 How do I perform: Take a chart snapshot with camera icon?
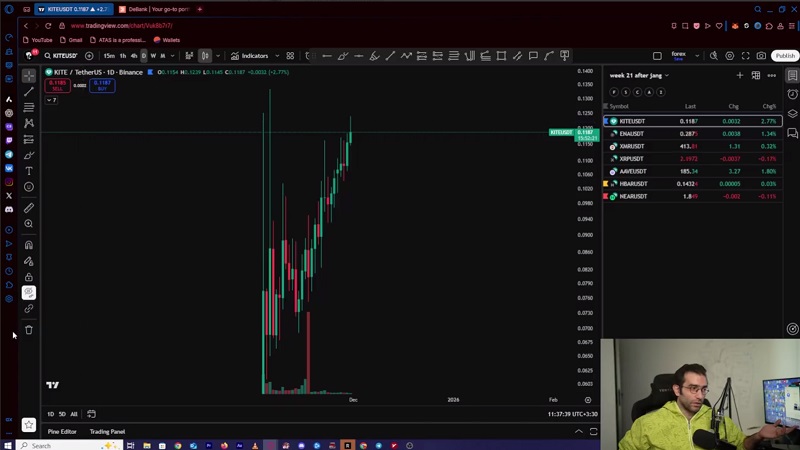[x=762, y=56]
